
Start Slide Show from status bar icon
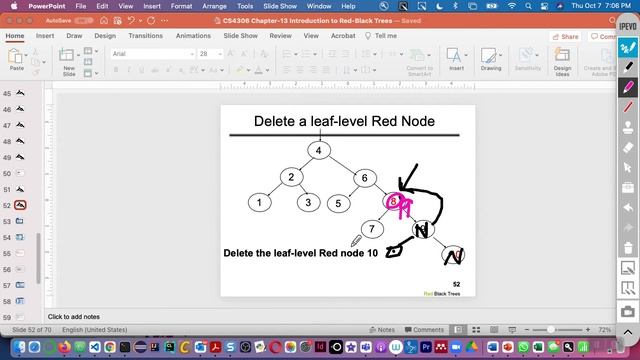(512, 329)
